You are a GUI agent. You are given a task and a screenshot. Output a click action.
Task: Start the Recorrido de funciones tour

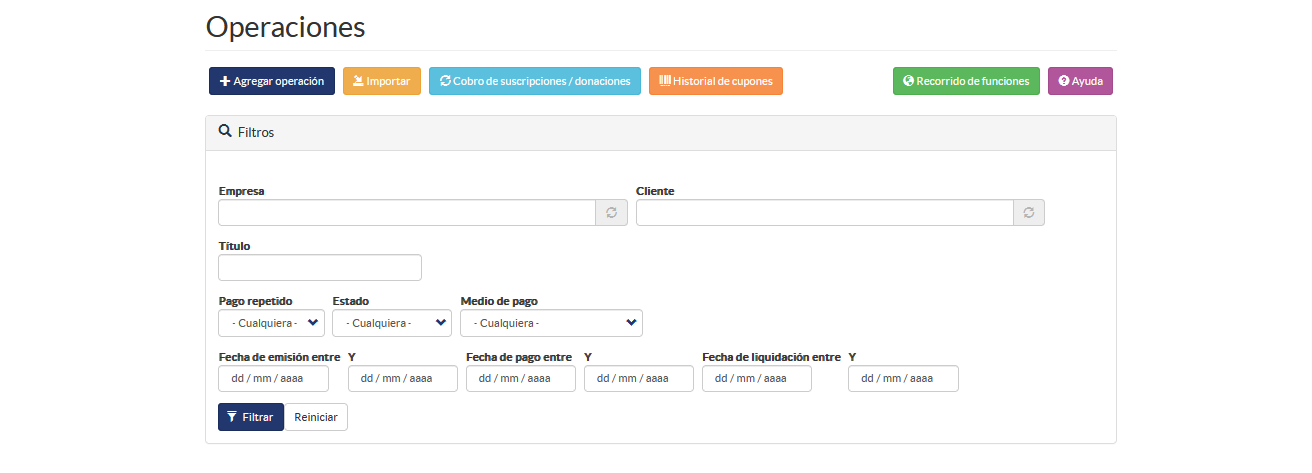pyautogui.click(x=966, y=81)
